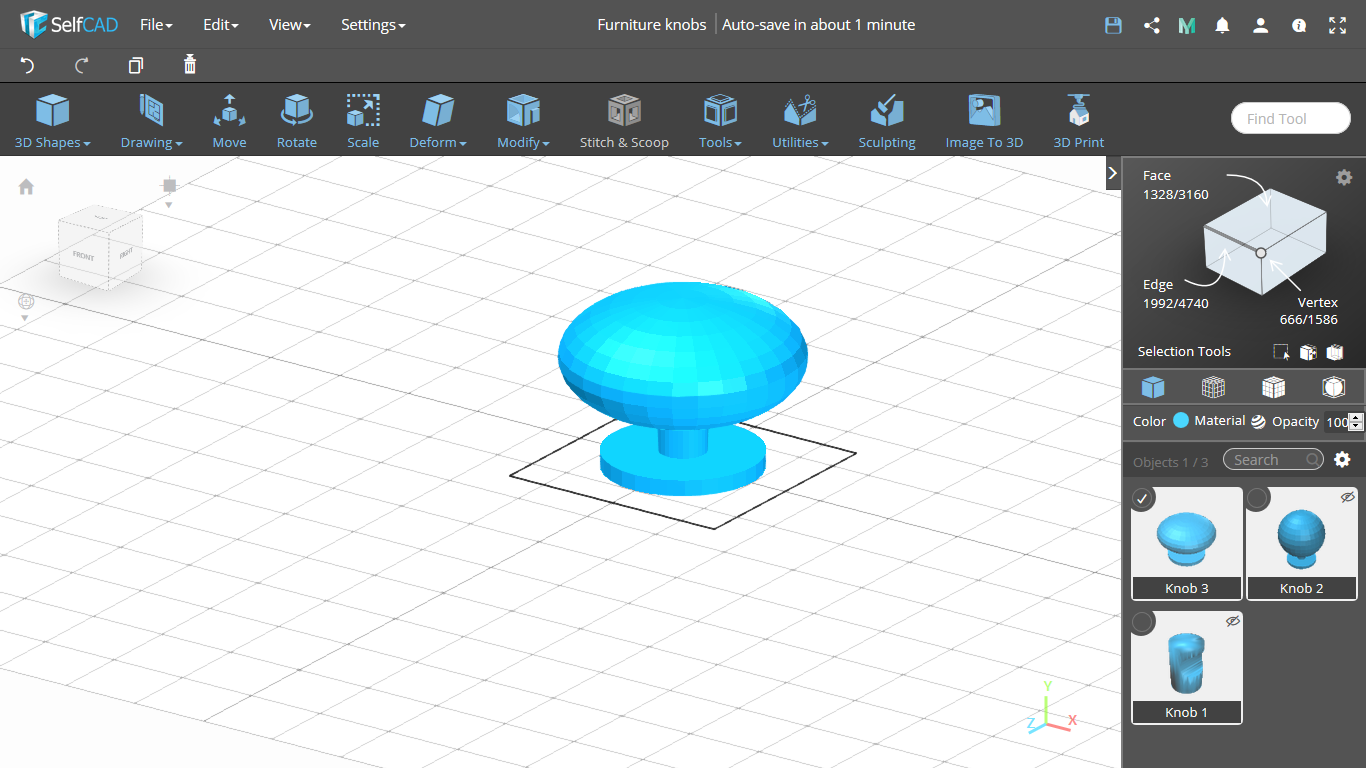1366x768 pixels.
Task: Click the Objects Search field
Action: coord(1273,459)
